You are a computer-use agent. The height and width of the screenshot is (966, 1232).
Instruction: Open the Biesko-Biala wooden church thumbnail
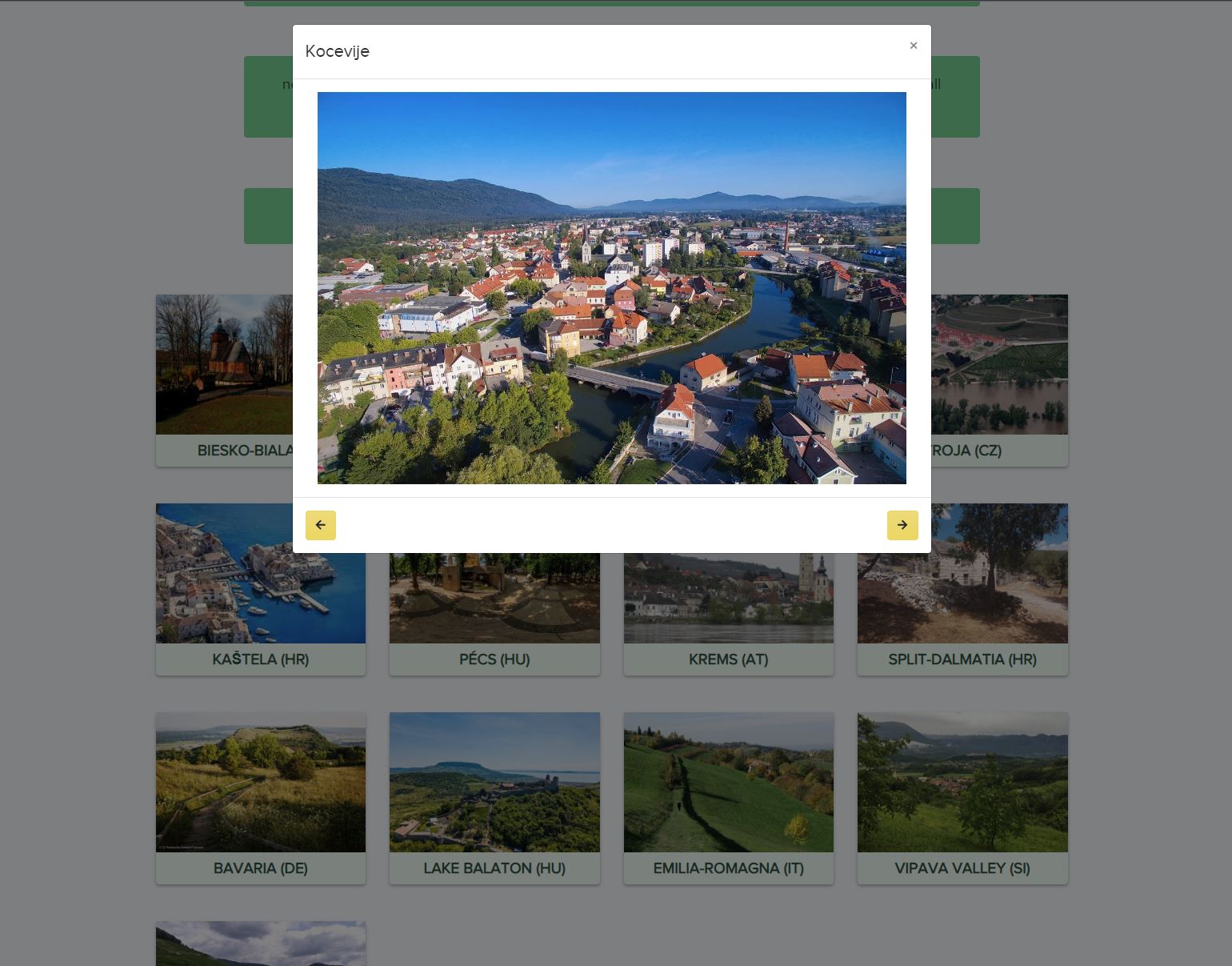224,364
